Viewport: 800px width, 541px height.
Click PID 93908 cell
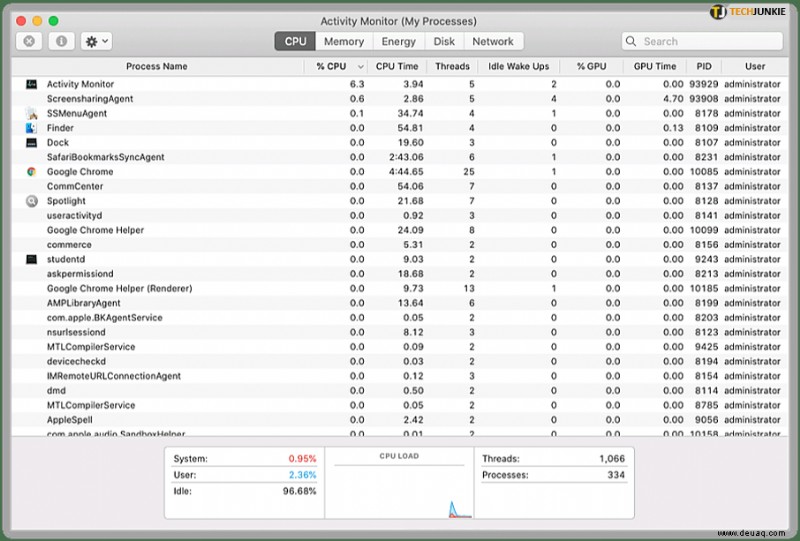point(704,99)
